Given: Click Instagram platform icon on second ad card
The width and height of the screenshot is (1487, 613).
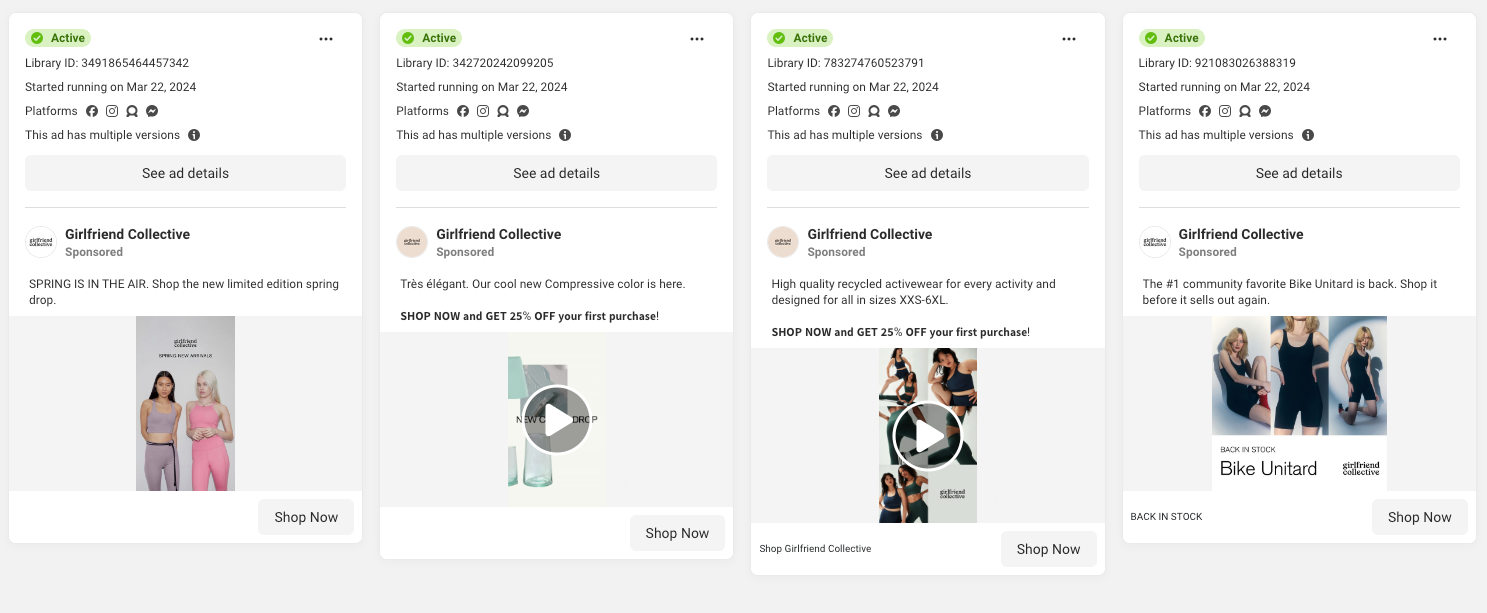Looking at the screenshot, I should (x=483, y=111).
